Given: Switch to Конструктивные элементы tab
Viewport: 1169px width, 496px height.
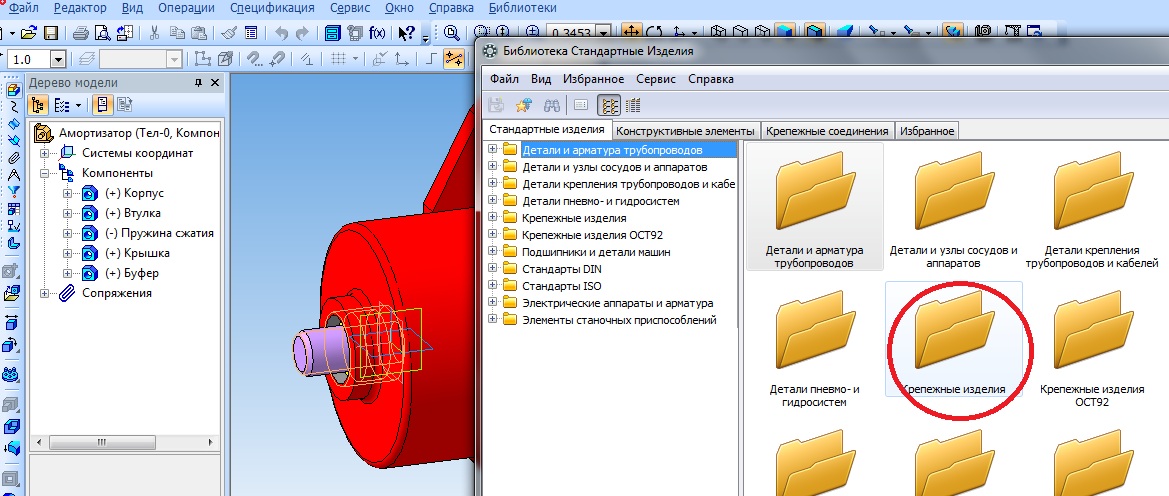Looking at the screenshot, I should point(687,131).
